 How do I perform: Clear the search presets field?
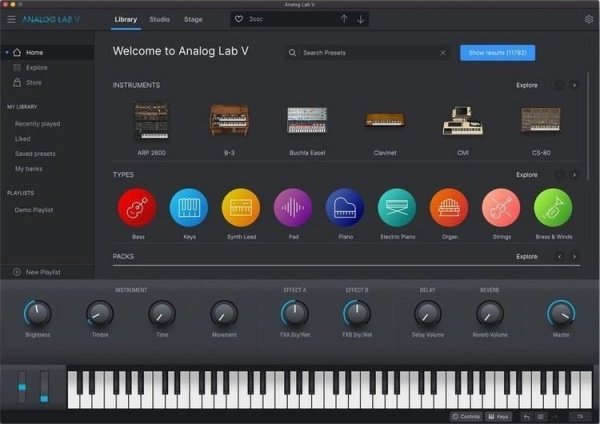click(x=443, y=53)
